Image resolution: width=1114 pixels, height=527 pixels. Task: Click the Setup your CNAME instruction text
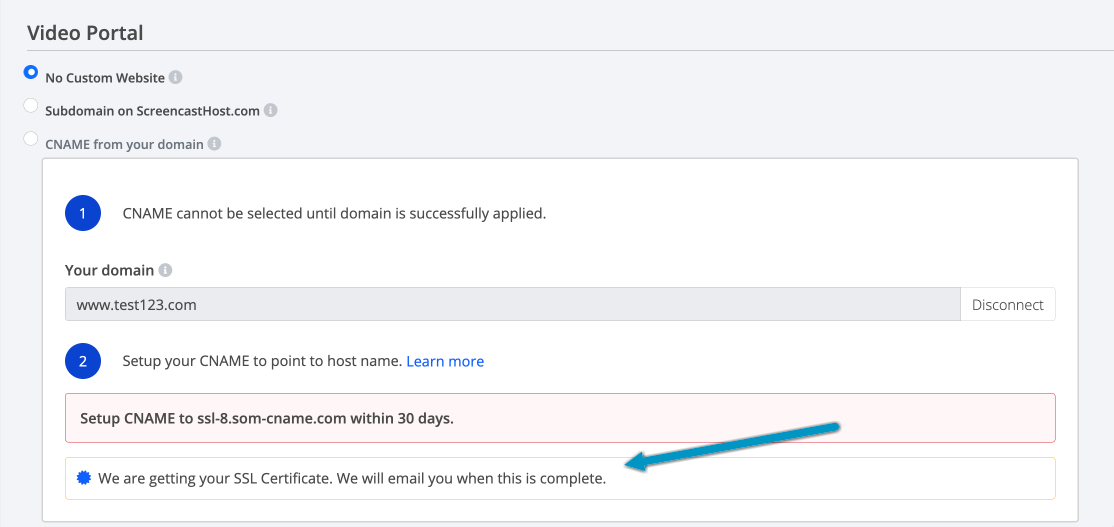point(262,362)
